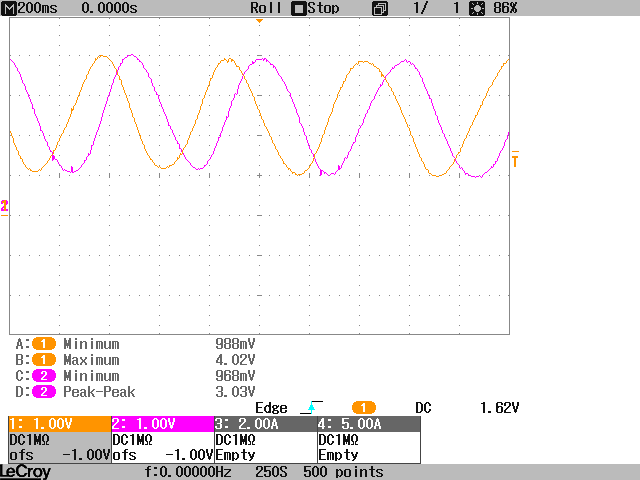Select measurement C Minimum label
Screen dimensions: 640x480
(x=91, y=376)
